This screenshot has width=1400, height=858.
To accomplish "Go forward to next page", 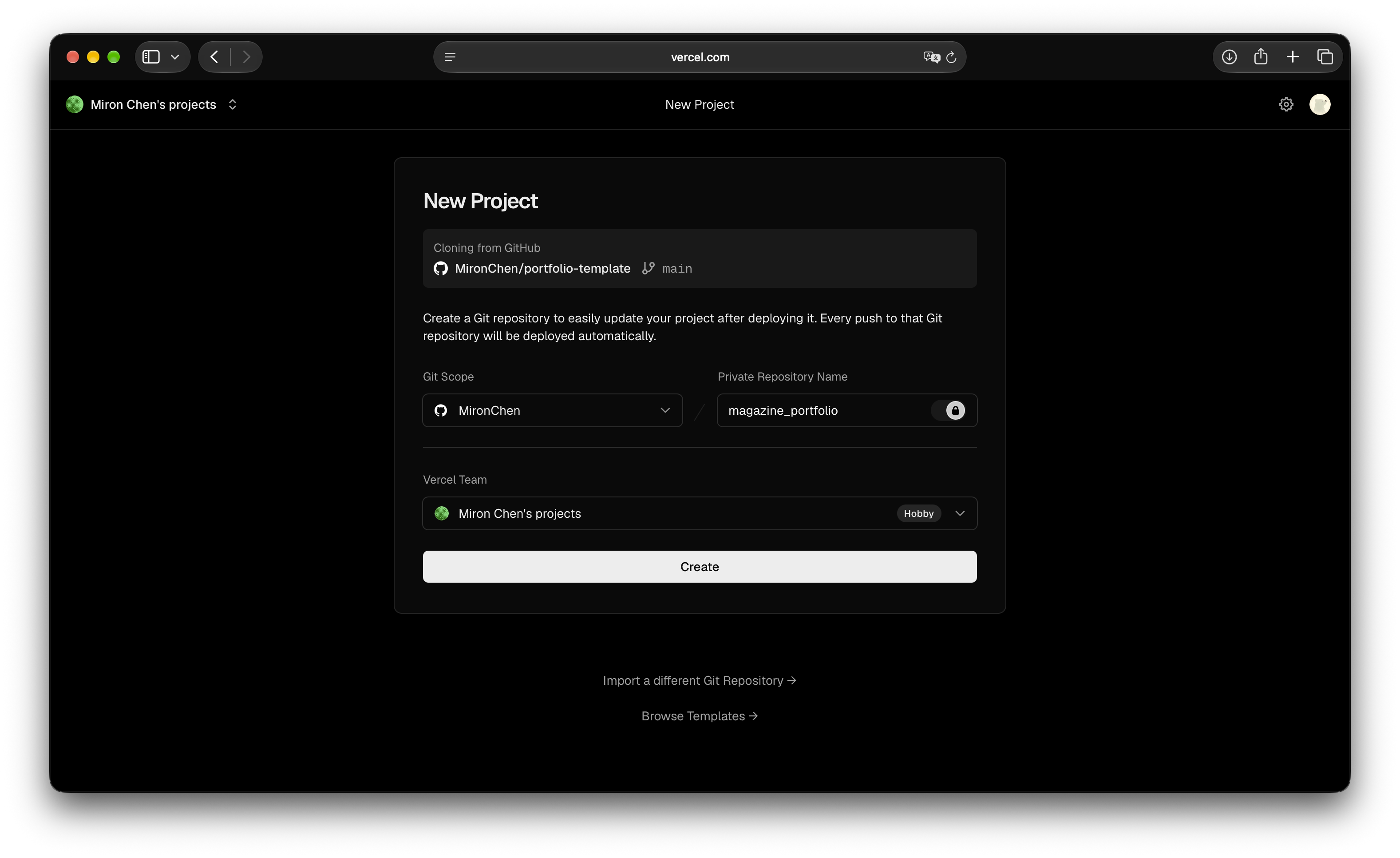I will click(x=247, y=57).
